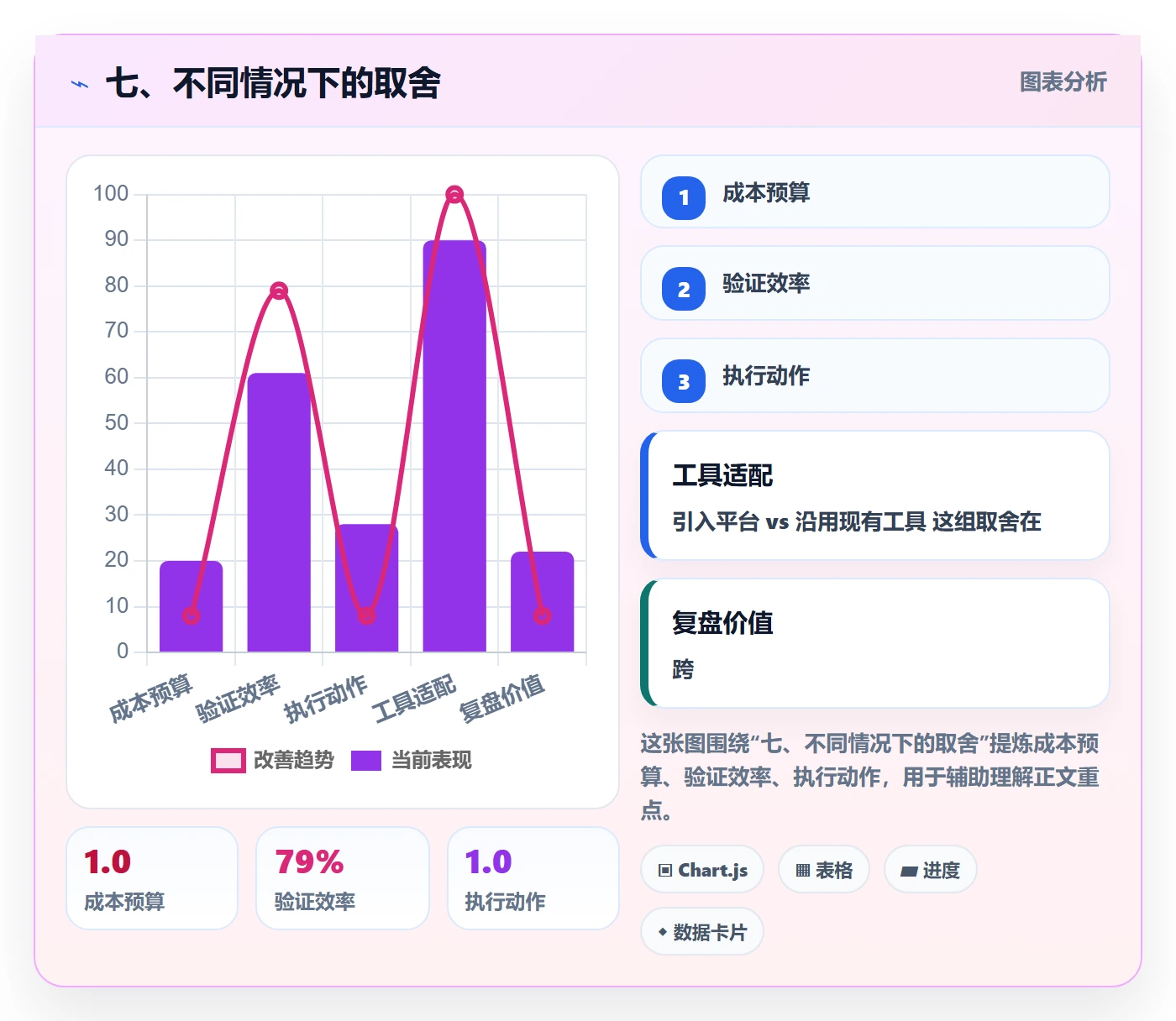
Task: Click the square icon in the Chart.js tag
Action: (x=665, y=871)
